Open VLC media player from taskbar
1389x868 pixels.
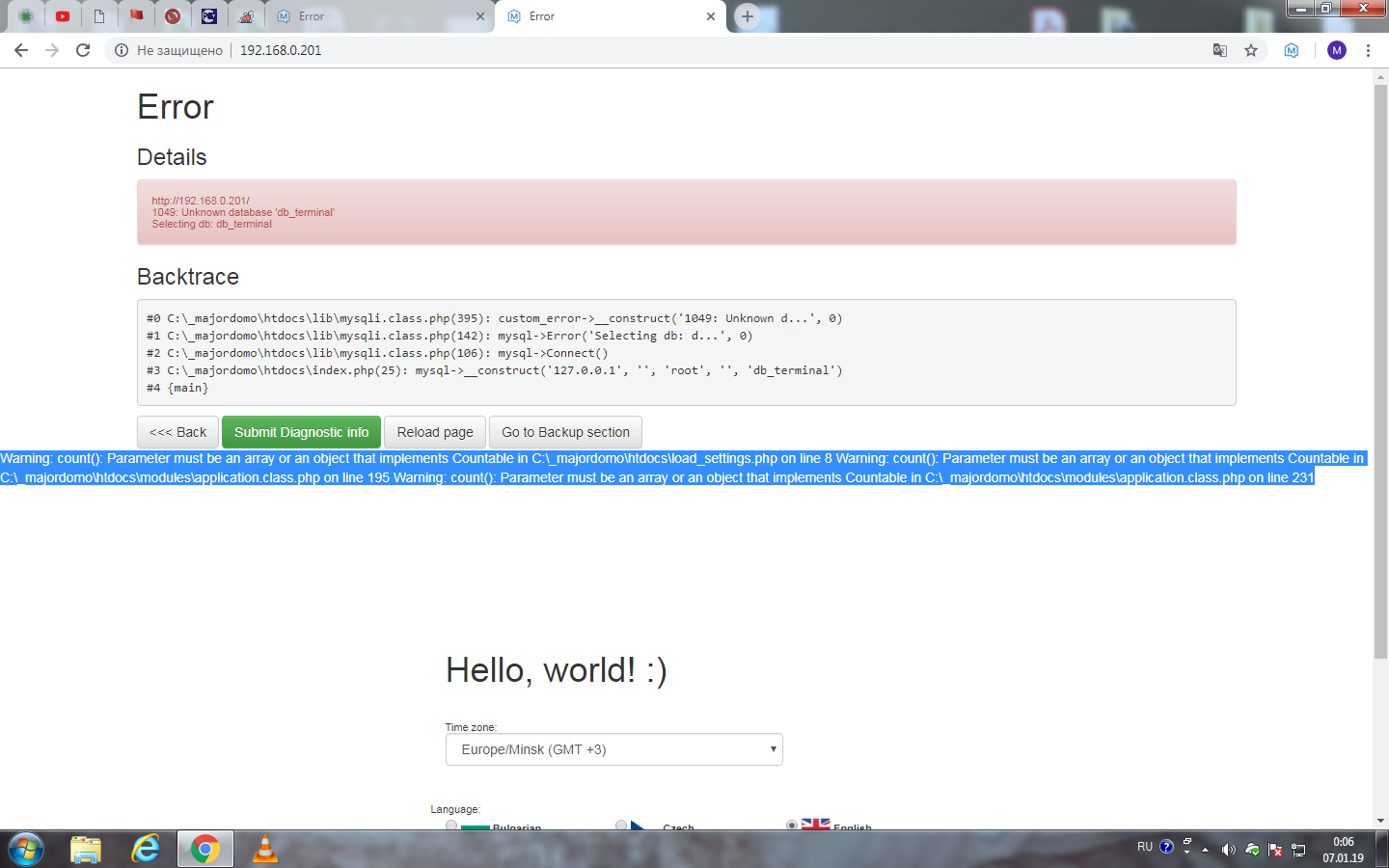coord(264,850)
